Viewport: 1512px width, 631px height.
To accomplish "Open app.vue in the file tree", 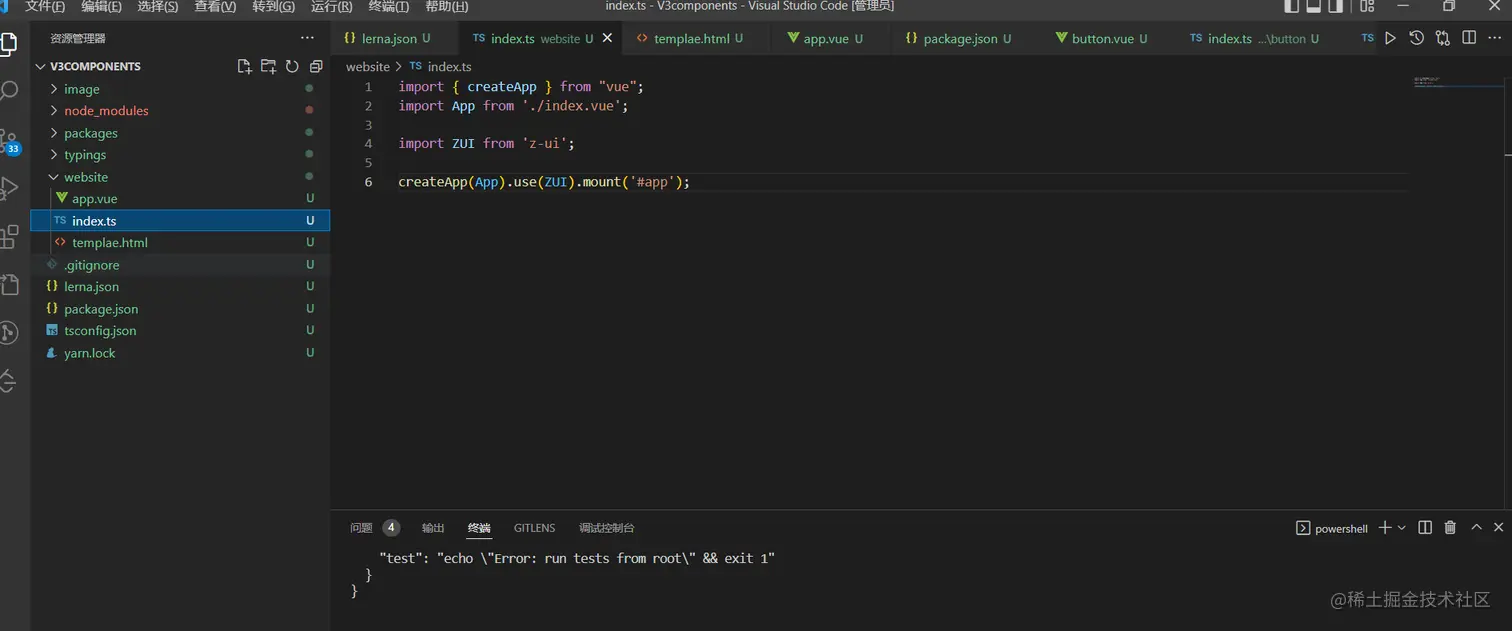I will tap(180, 199).
